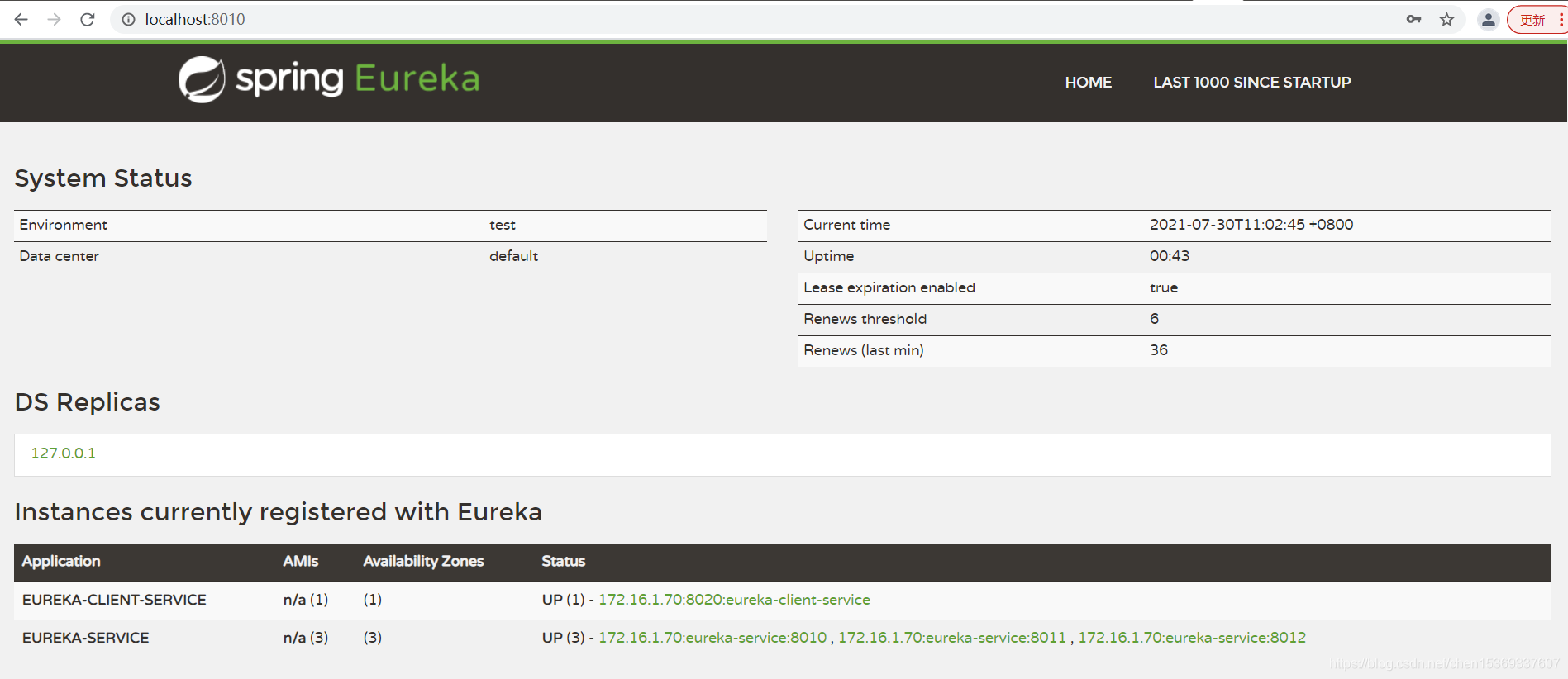Click the Application column header

coord(61,561)
